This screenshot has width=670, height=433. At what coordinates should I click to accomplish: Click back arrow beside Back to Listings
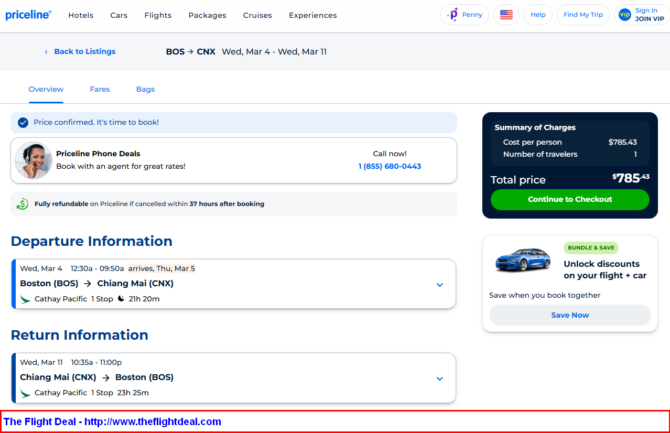[46, 51]
